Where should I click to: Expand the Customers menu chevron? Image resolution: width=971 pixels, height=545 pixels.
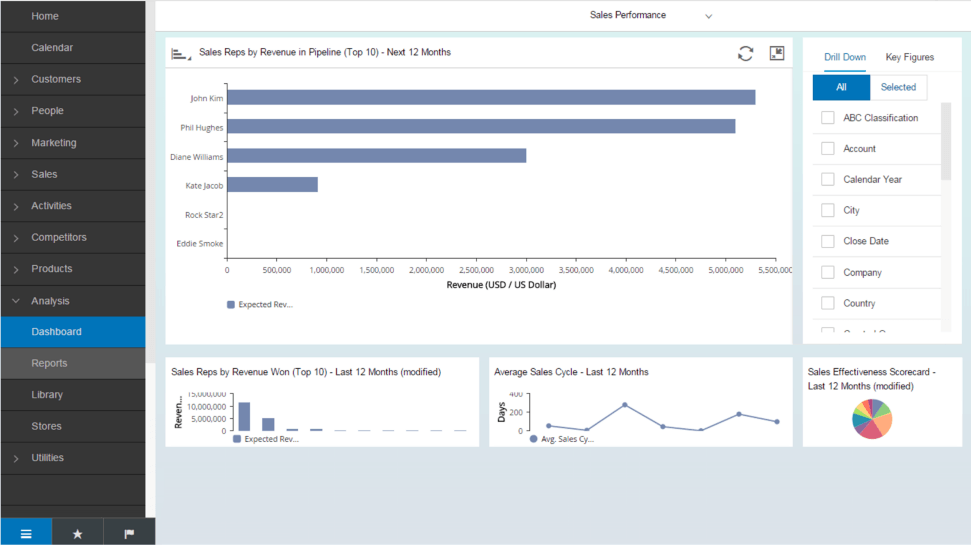[x=16, y=80]
